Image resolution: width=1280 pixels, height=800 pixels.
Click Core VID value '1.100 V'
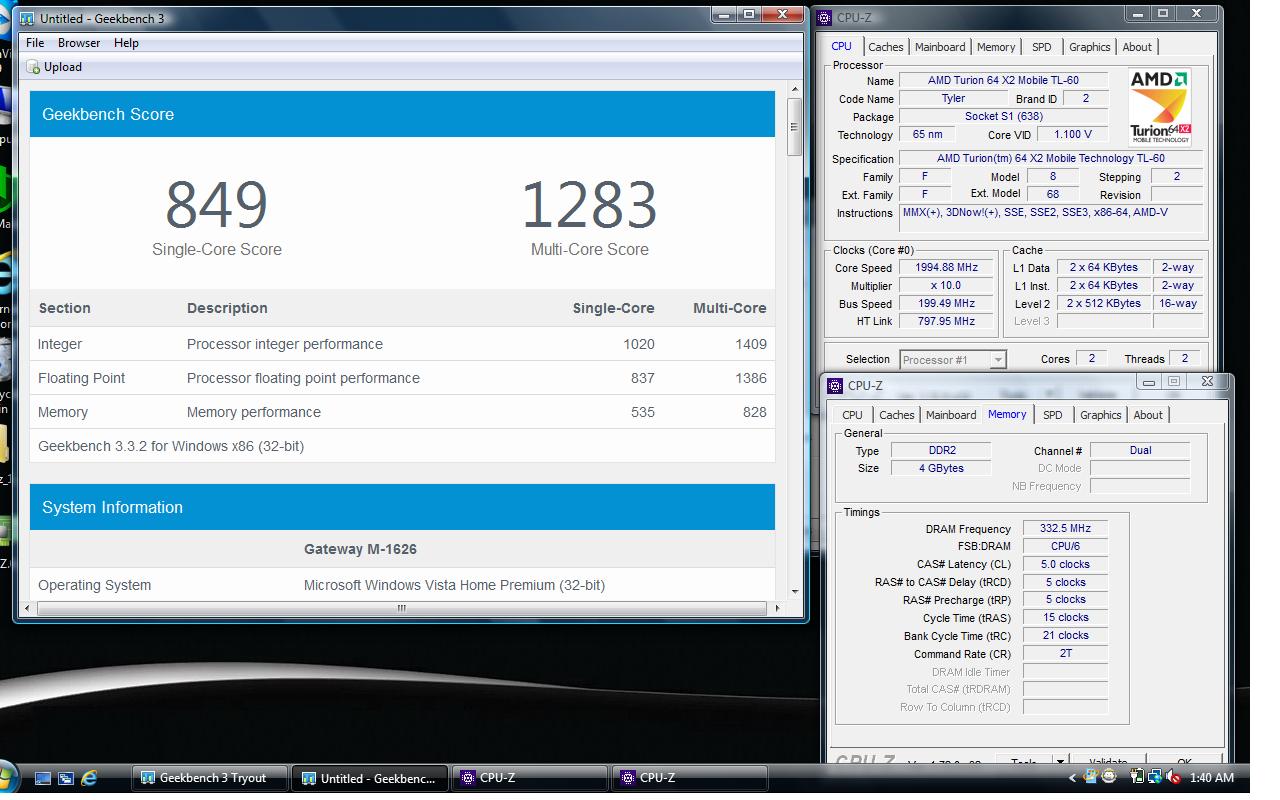[1072, 134]
